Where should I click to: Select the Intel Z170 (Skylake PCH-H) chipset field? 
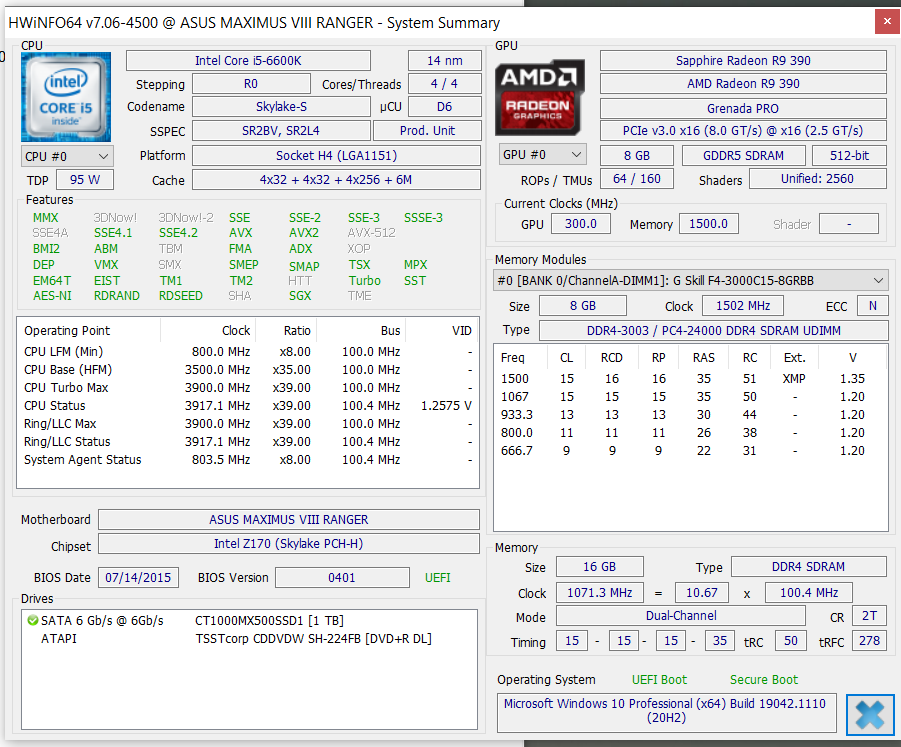288,544
